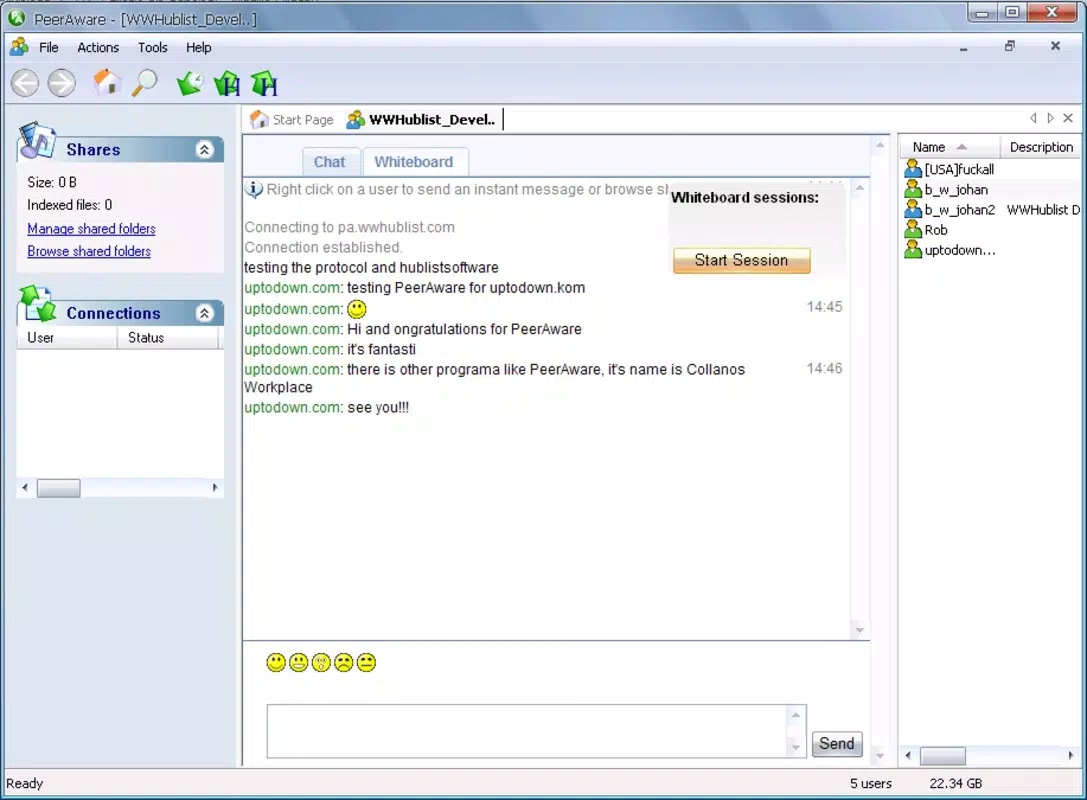Insert the smiling face emoticon
The height and width of the screenshot is (800, 1087).
coord(276,663)
